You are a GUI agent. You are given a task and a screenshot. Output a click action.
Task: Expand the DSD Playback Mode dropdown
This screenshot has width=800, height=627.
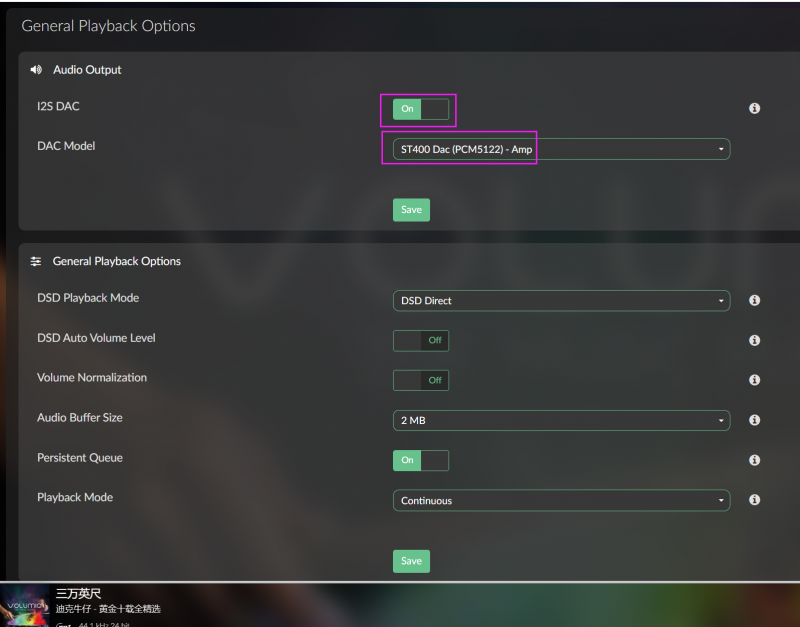point(561,300)
